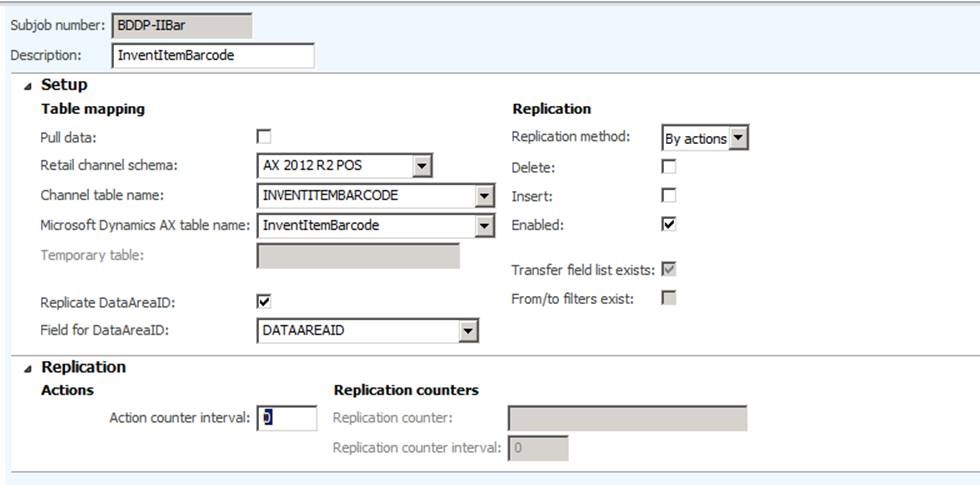Uncheck the Replicate DataAreaID checkbox

264,300
